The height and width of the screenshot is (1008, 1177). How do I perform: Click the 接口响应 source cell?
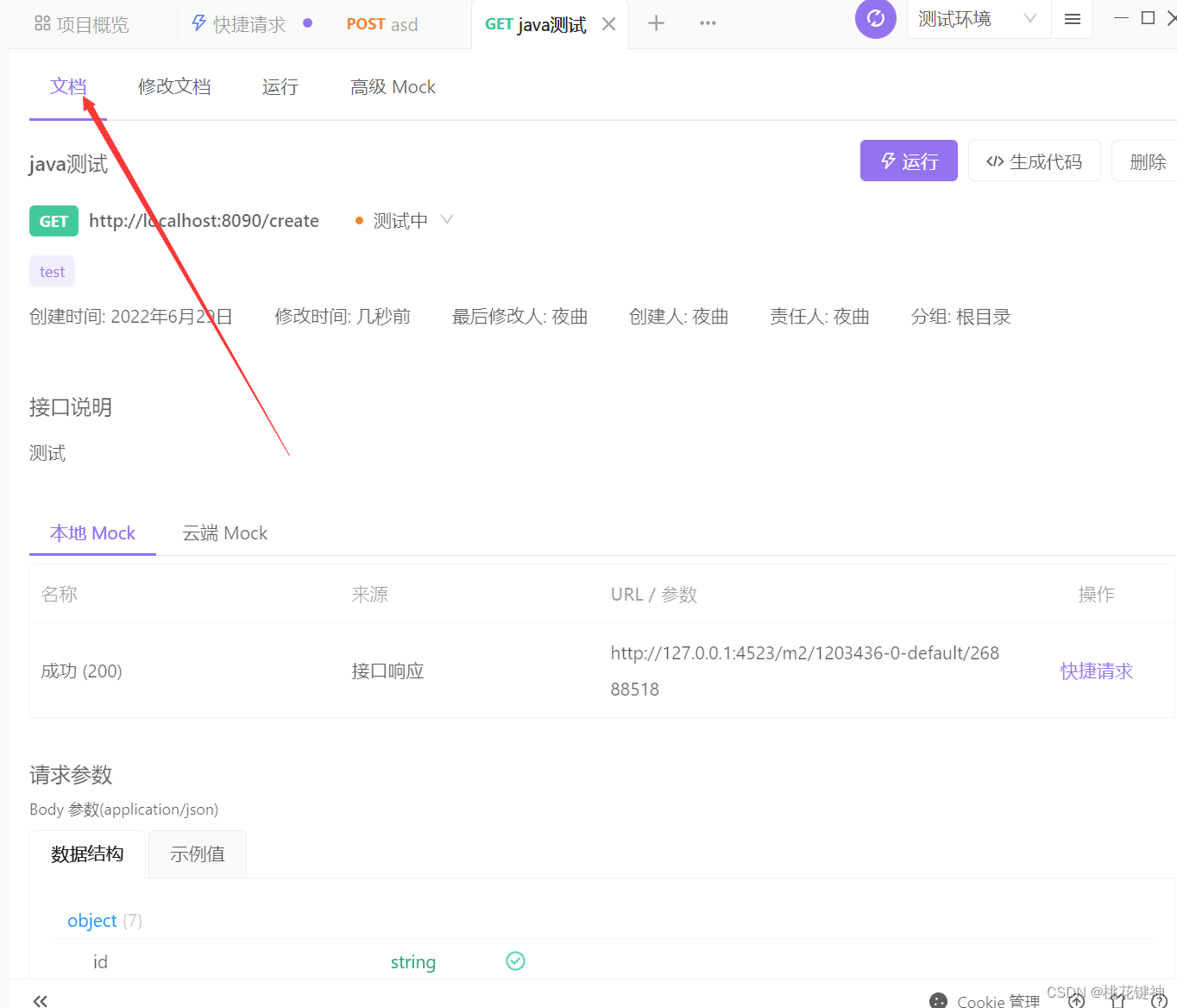point(387,671)
